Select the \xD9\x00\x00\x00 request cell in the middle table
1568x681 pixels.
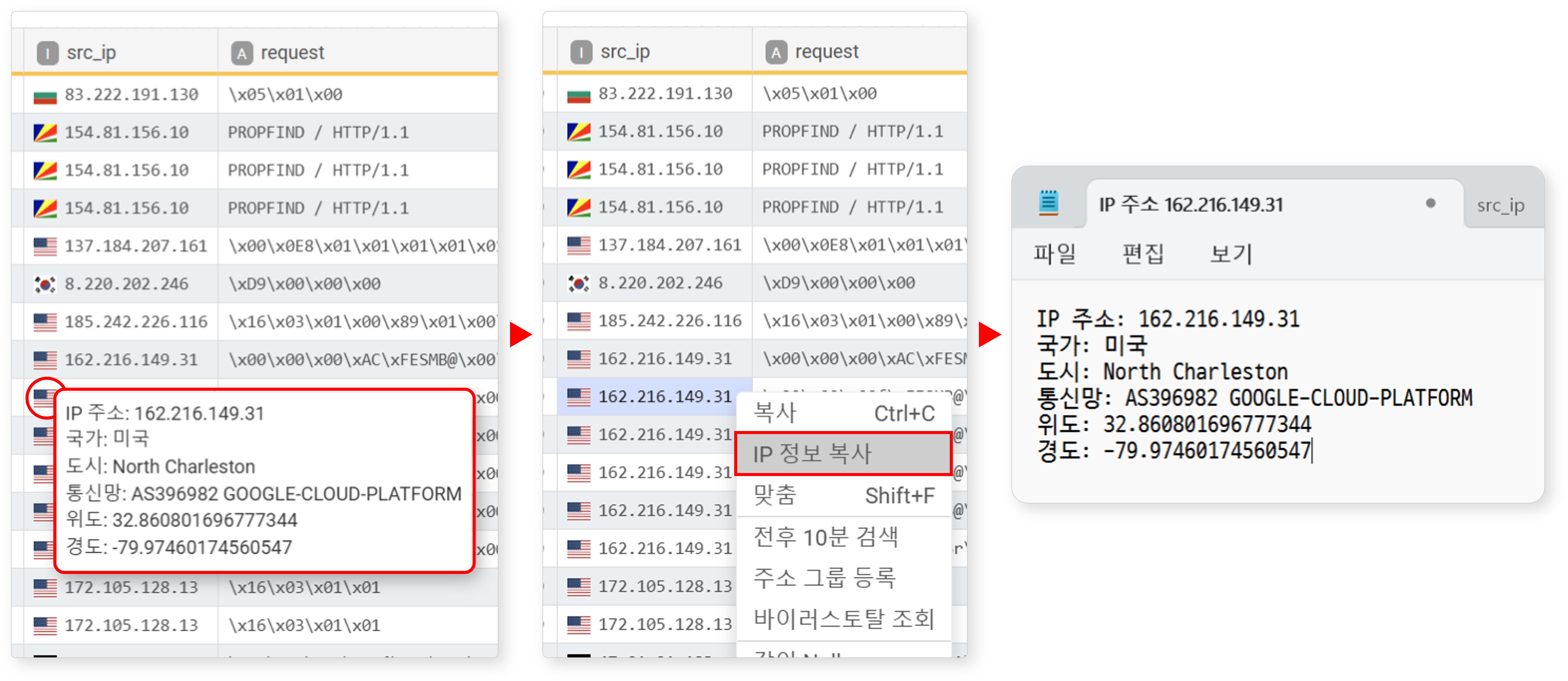860,283
